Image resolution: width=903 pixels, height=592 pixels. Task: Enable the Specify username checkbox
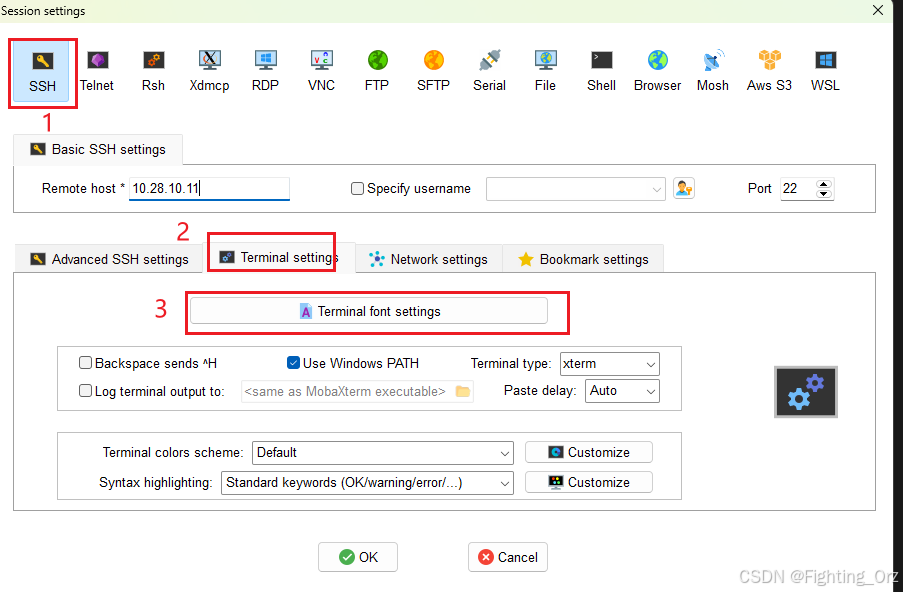click(357, 189)
